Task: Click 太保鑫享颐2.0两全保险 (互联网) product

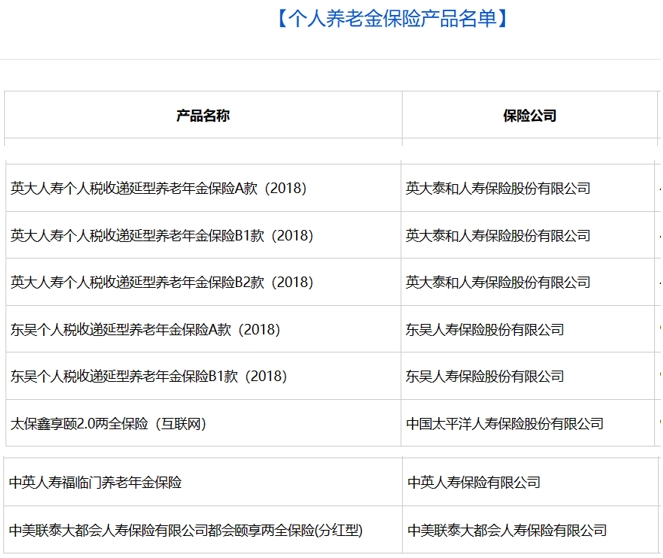Action: pos(108,423)
